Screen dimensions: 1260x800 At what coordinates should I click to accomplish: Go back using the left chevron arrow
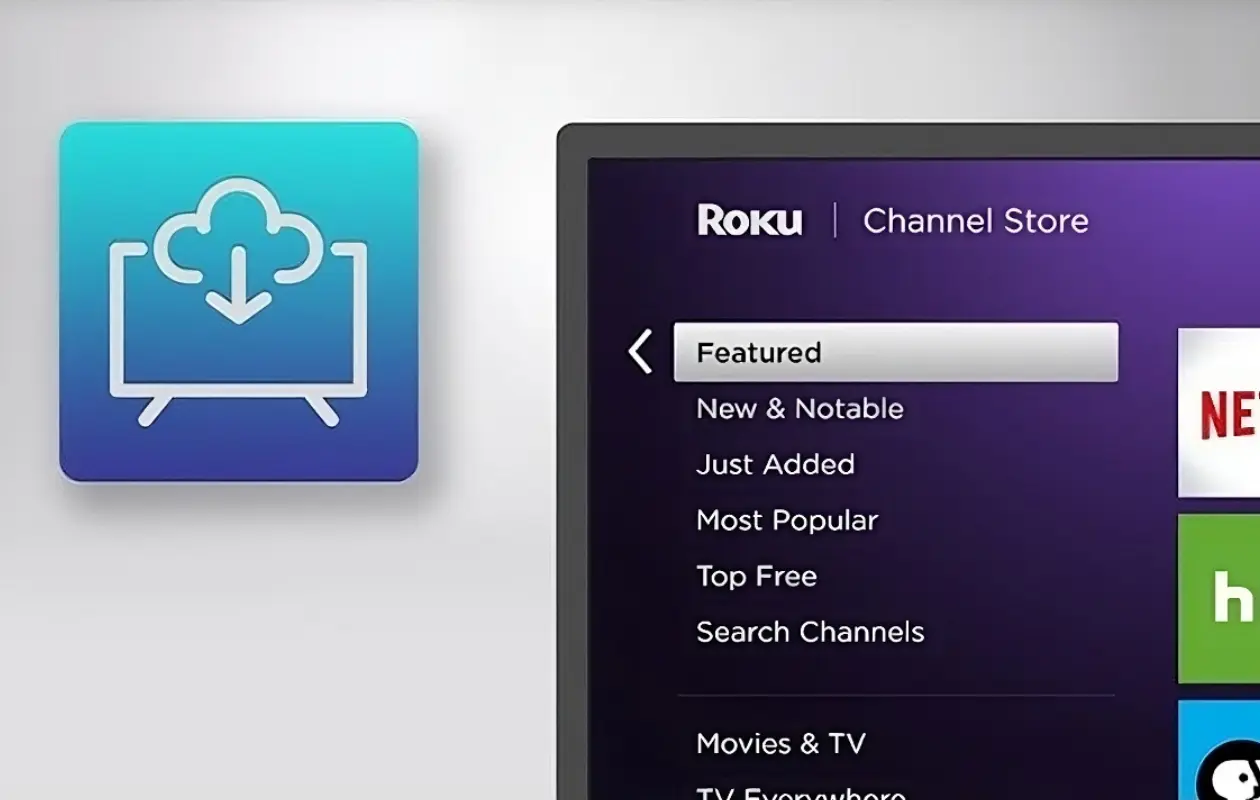640,352
